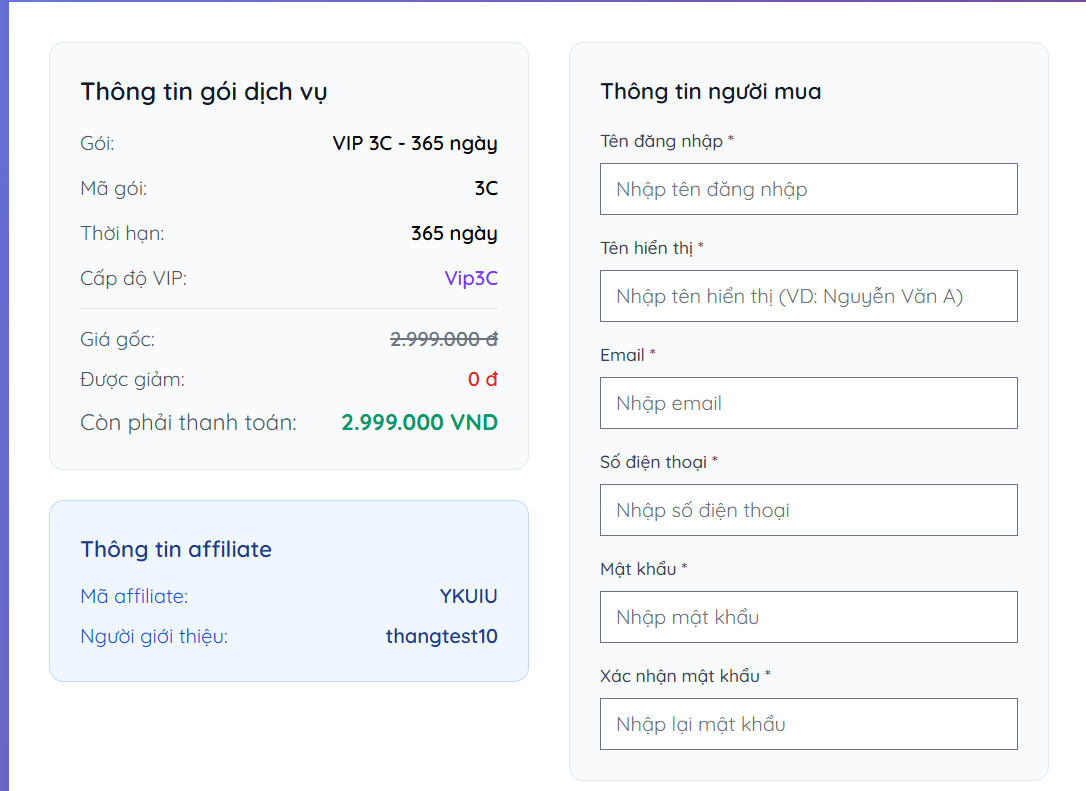Click the strikethrough original price
The width and height of the screenshot is (1086, 791).
(443, 340)
